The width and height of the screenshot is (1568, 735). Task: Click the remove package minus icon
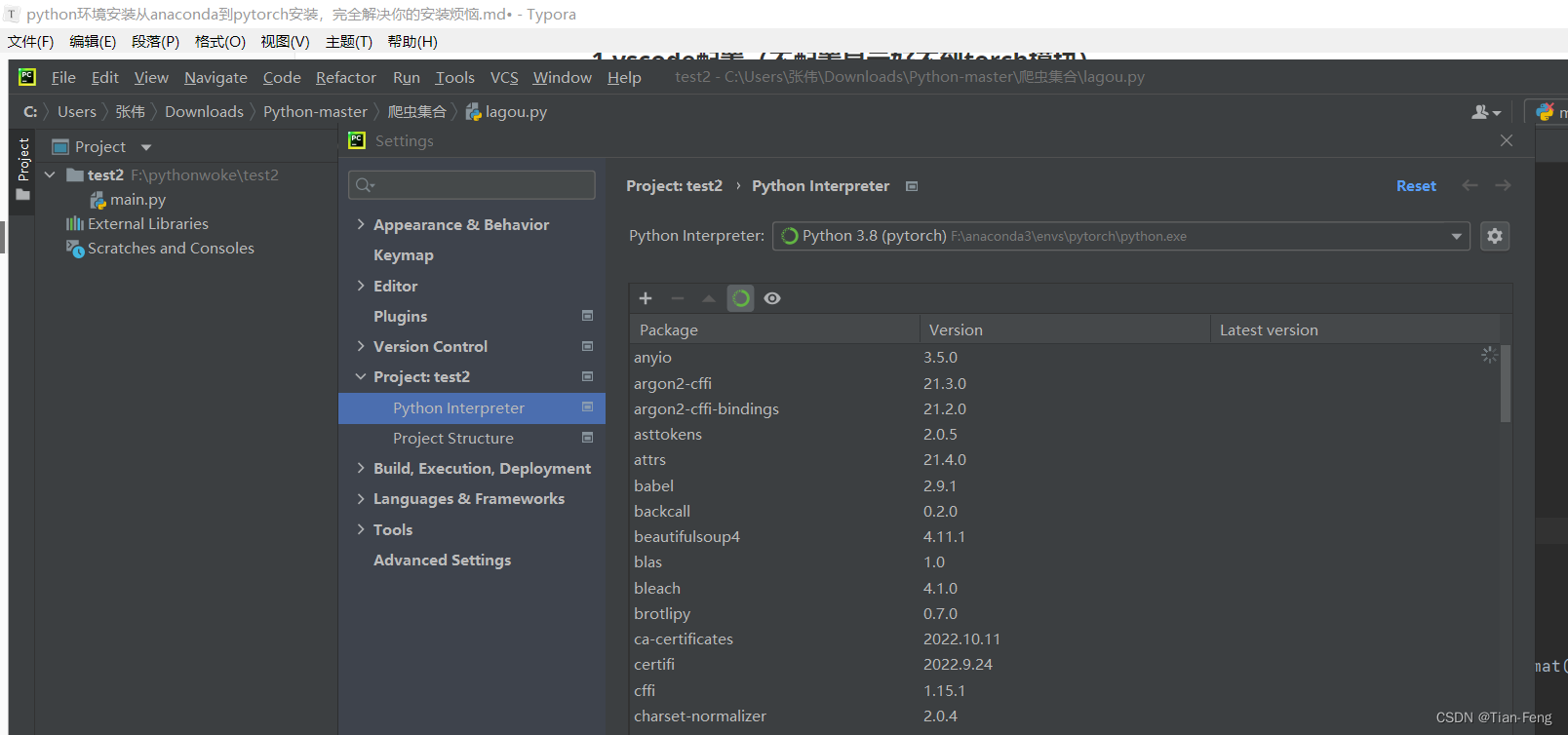[x=678, y=298]
